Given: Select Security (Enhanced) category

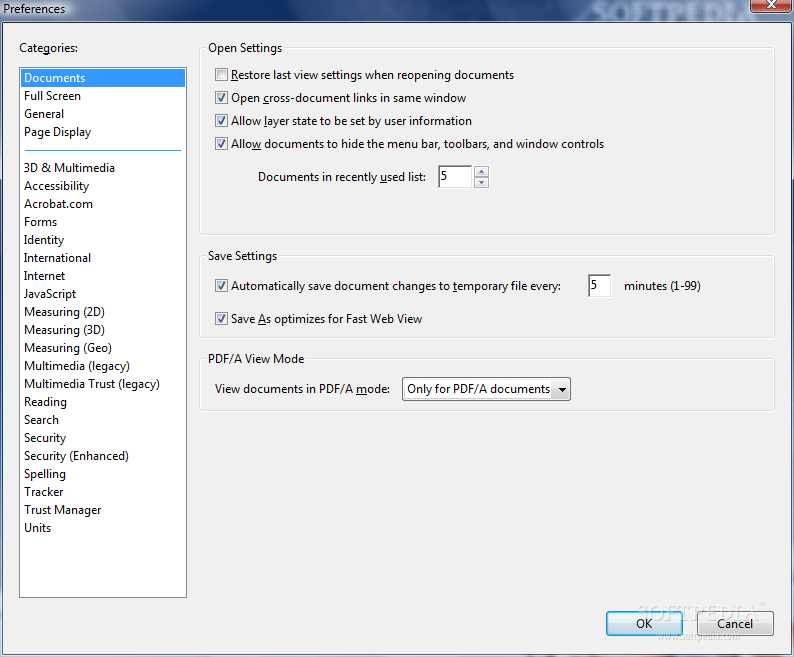Looking at the screenshot, I should tap(103, 455).
